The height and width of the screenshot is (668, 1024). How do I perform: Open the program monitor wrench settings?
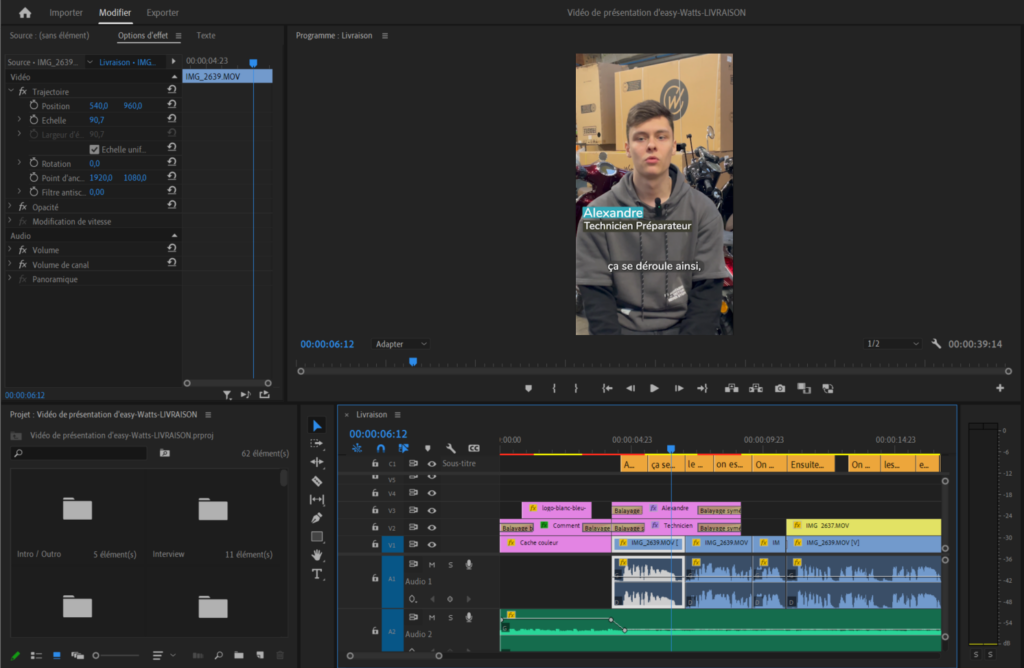coord(936,343)
